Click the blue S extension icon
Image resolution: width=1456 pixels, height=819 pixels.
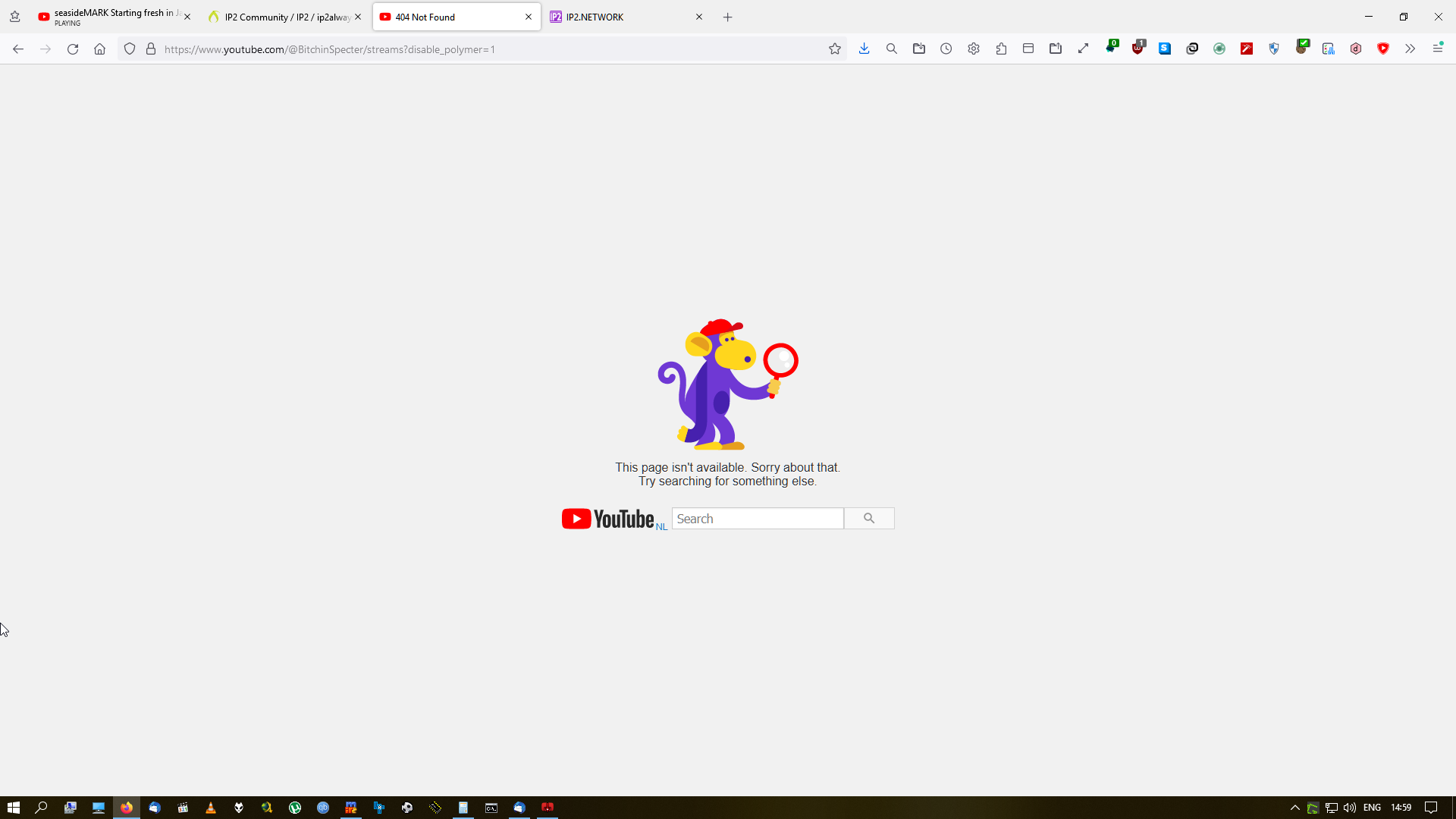coord(1165,49)
